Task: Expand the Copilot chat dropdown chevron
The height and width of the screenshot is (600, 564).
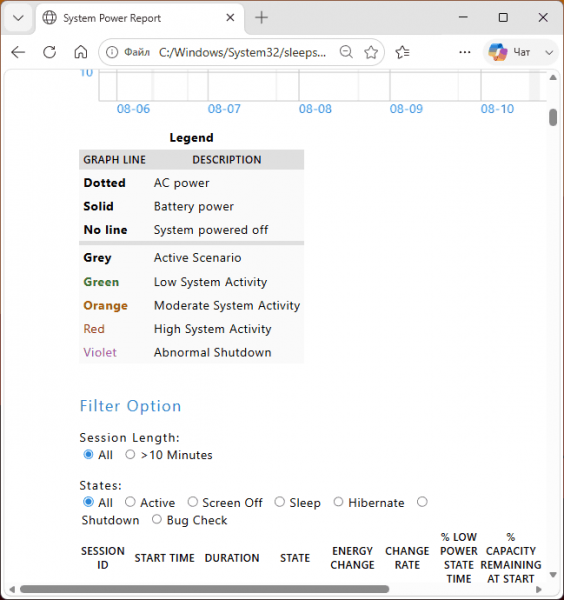Action: (549, 52)
